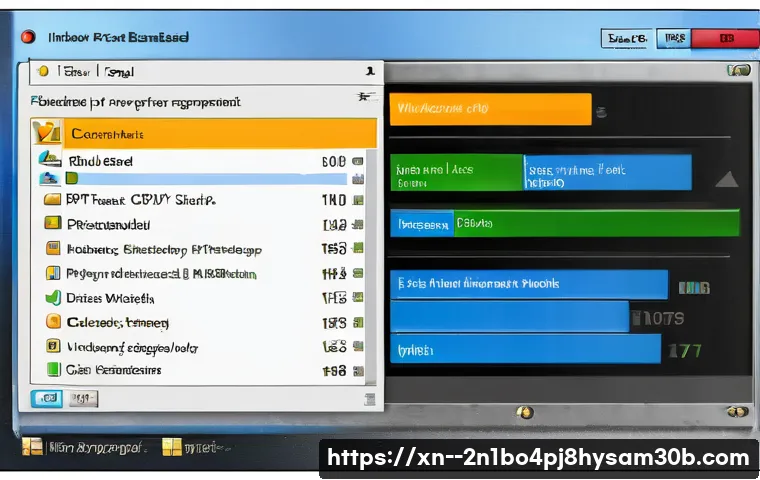Click the resize grip at the list panel corner
Image resolution: width=760 pixels, height=480 pixels.
pyautogui.click(x=370, y=400)
